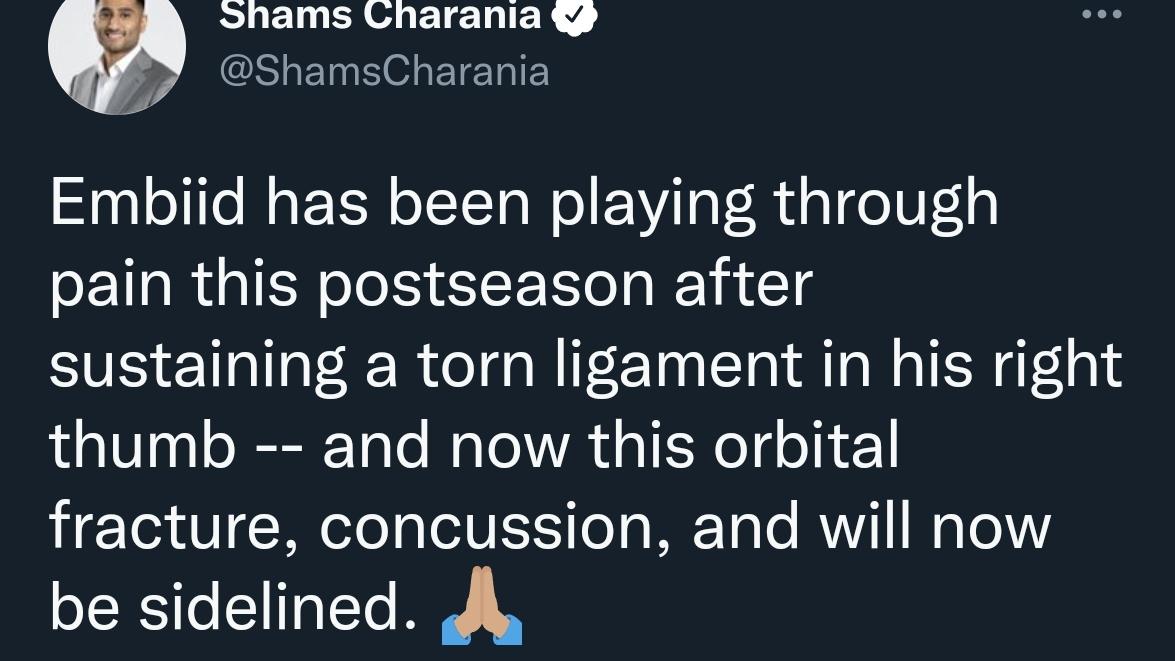Screen dimensions: 1175x661
Task: Visit the @ShamsCharania handle
Action: tap(384, 71)
